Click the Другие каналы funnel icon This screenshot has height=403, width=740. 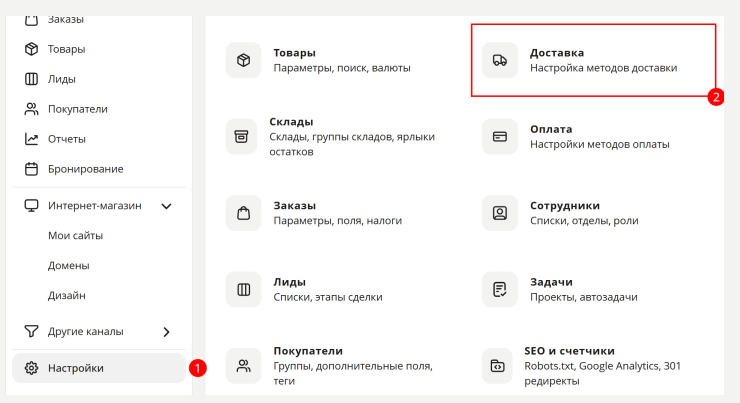point(31,331)
